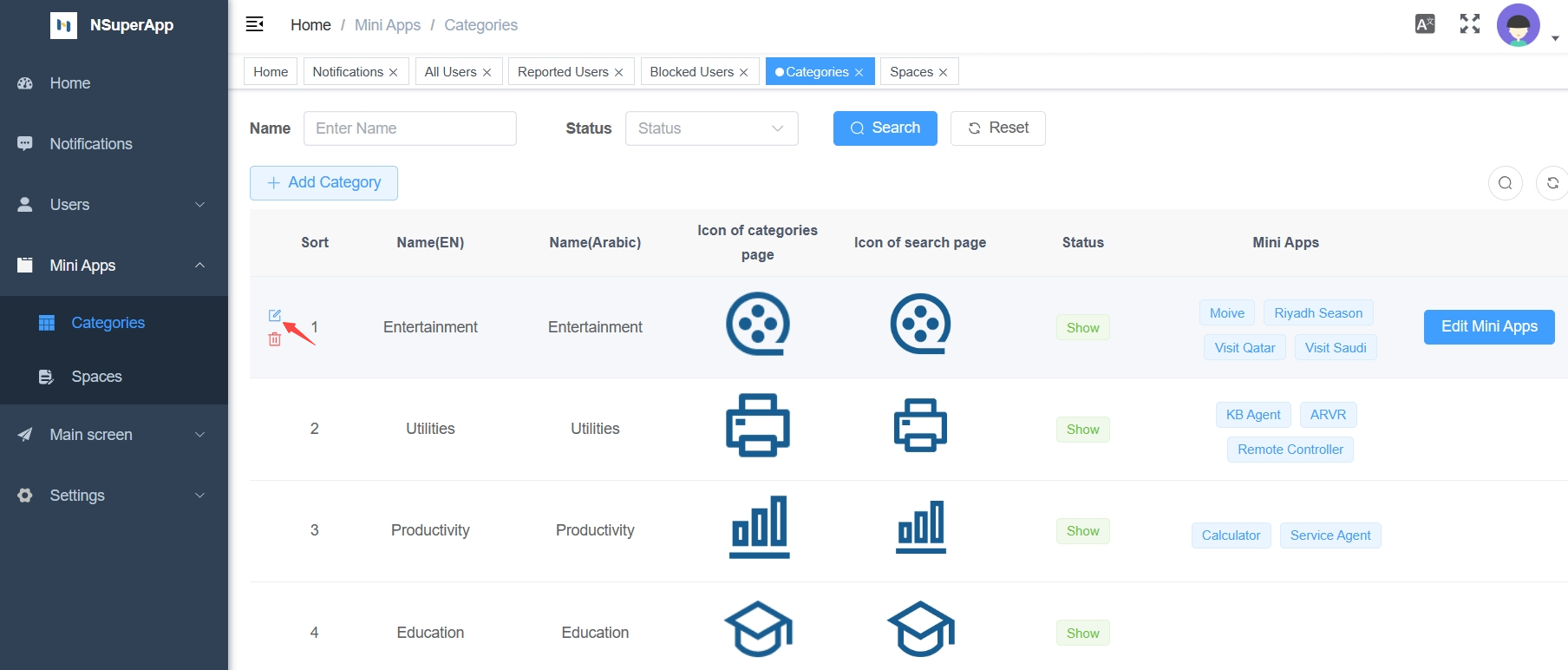The width and height of the screenshot is (1568, 670).
Task: Open Spaces in the sidebar
Action: [x=96, y=377]
